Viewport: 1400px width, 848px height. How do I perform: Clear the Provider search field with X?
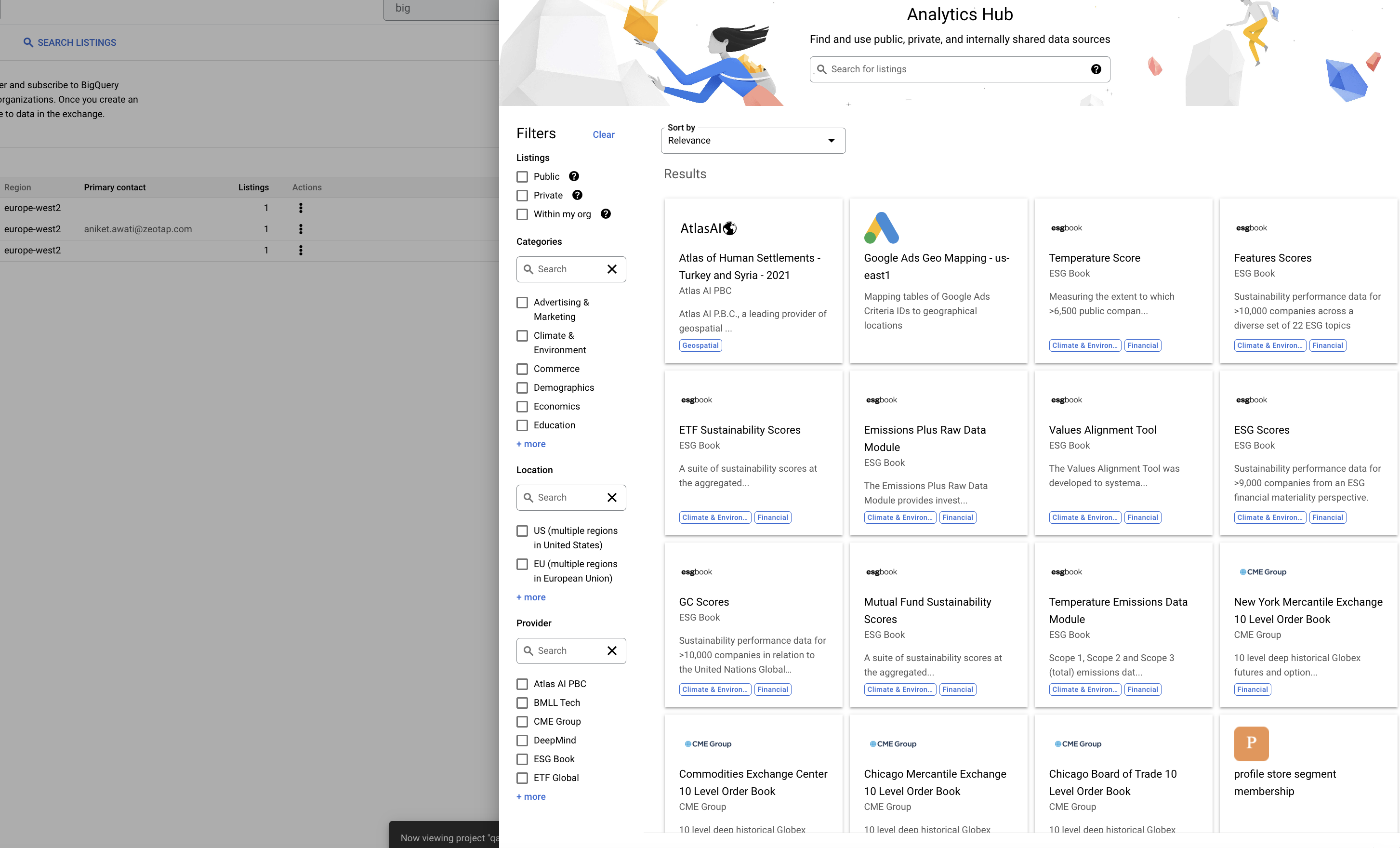click(x=612, y=650)
